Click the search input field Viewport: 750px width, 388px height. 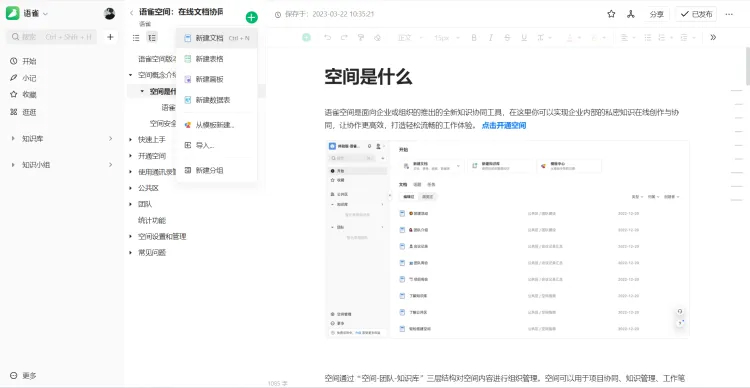pyautogui.click(x=52, y=37)
